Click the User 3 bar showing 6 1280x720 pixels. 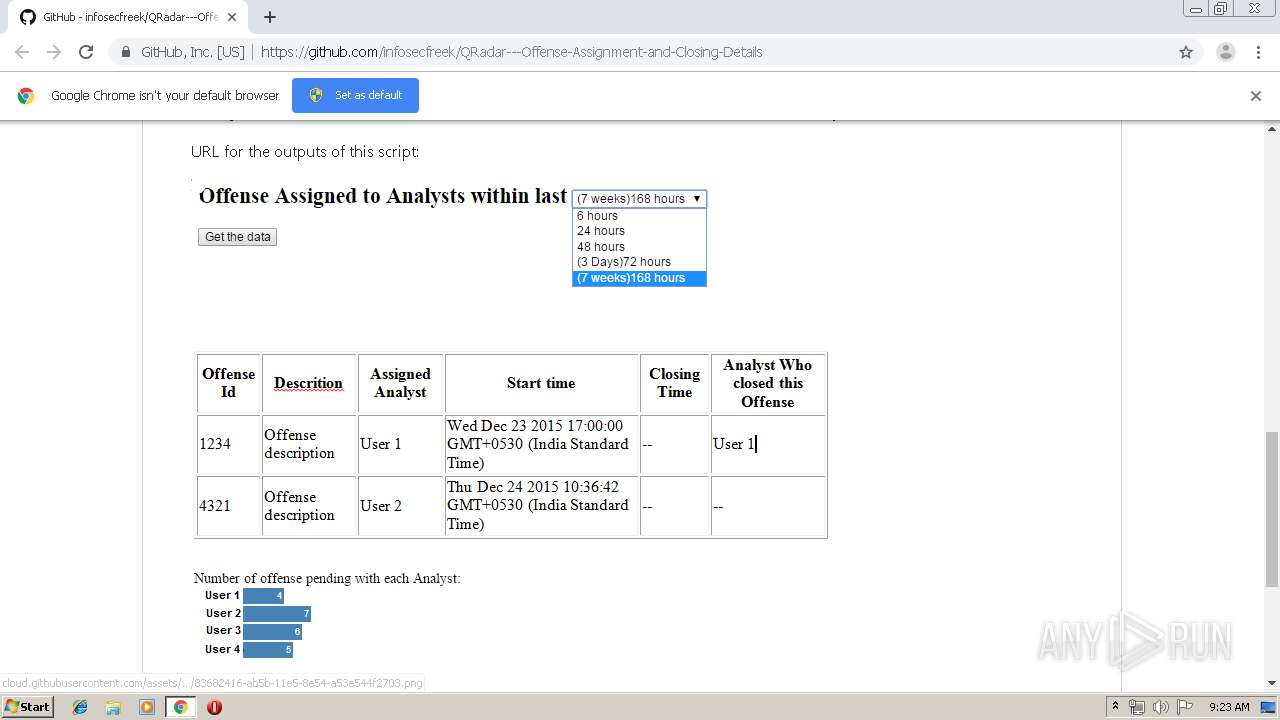(x=272, y=631)
